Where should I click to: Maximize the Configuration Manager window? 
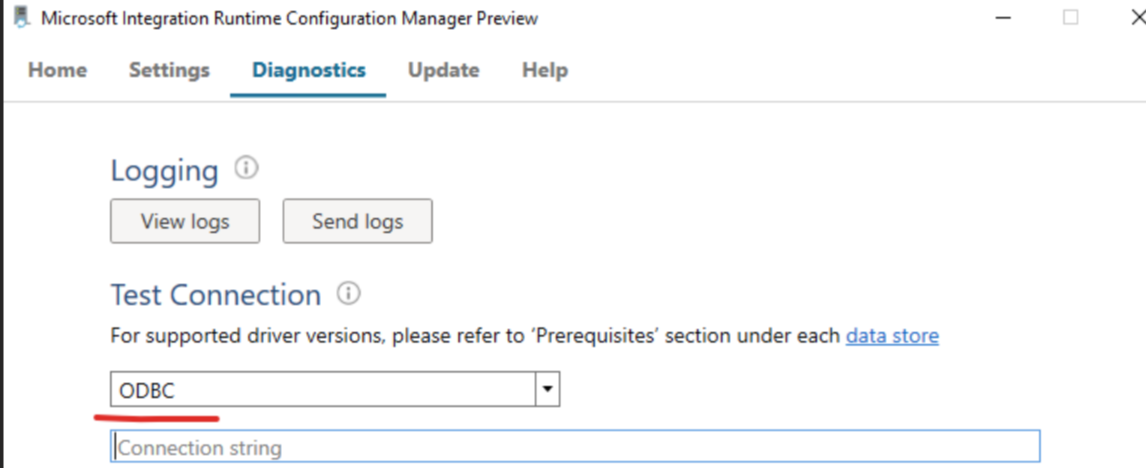coord(1070,18)
